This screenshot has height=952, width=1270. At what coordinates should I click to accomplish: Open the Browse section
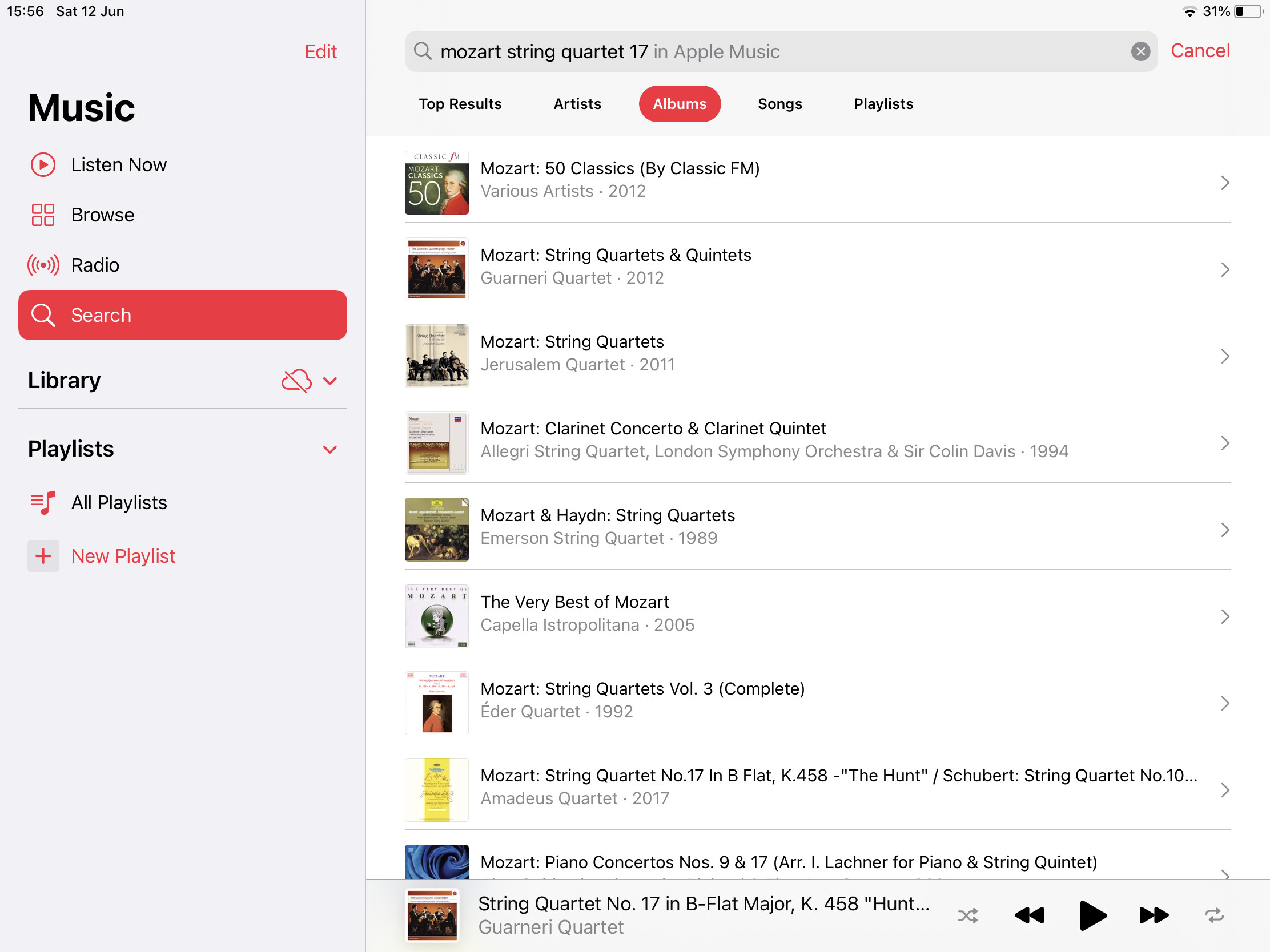[183, 215]
